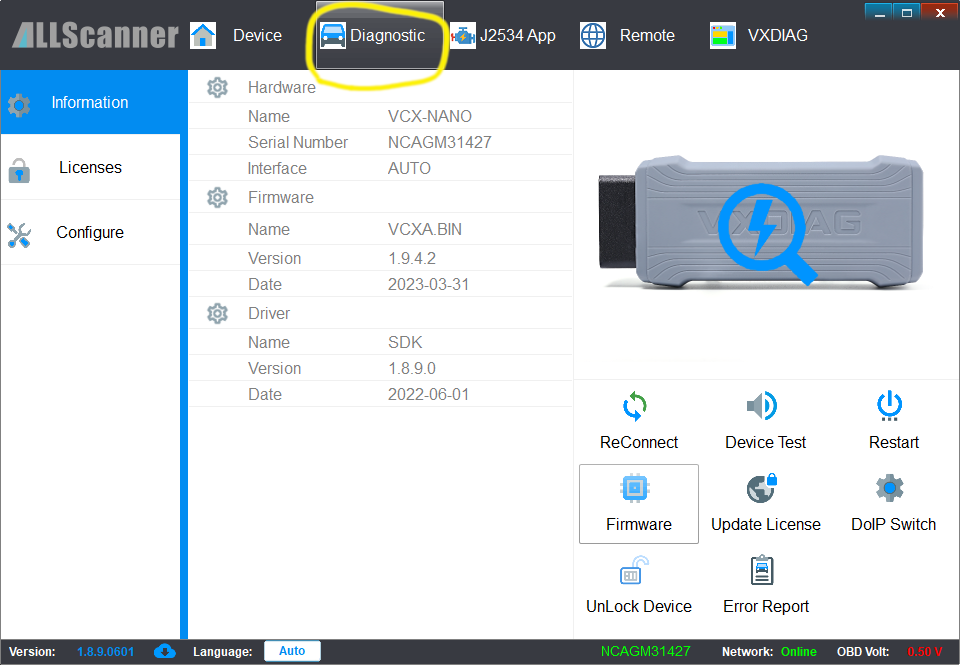Open the Configure sidebar section
This screenshot has width=960, height=665.
point(90,232)
